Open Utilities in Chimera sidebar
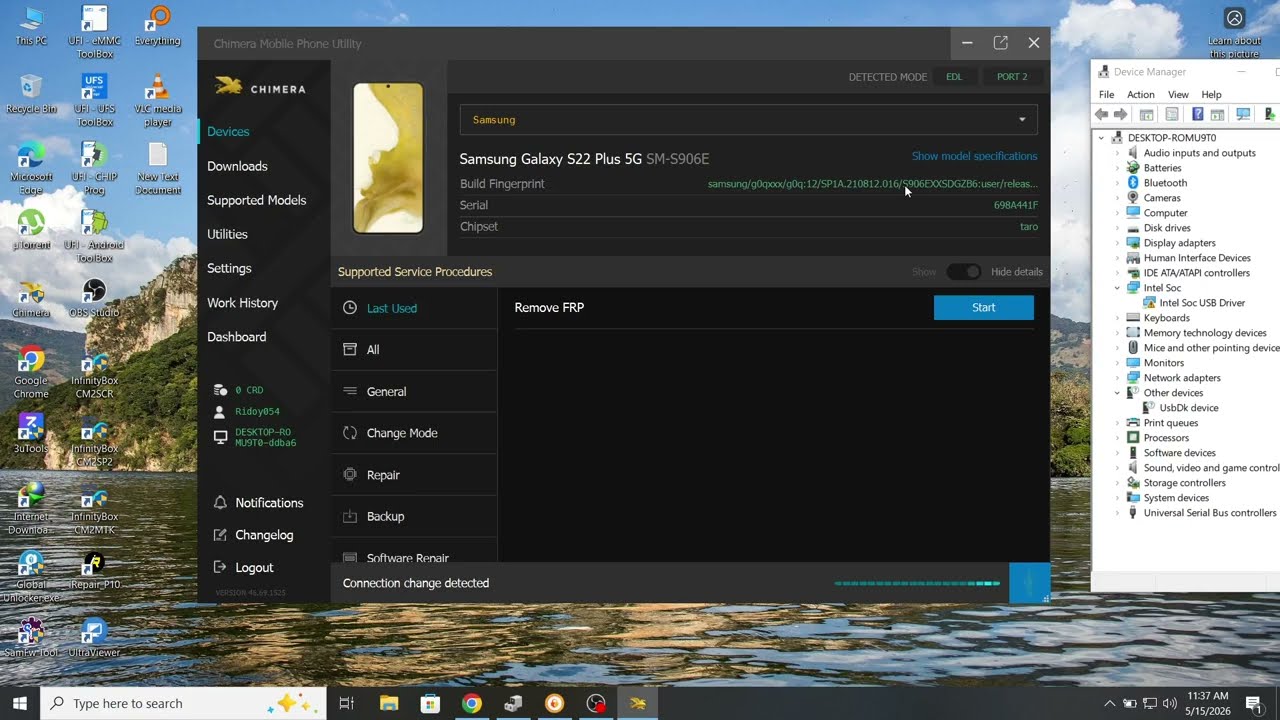Image resolution: width=1280 pixels, height=720 pixels. 227,234
